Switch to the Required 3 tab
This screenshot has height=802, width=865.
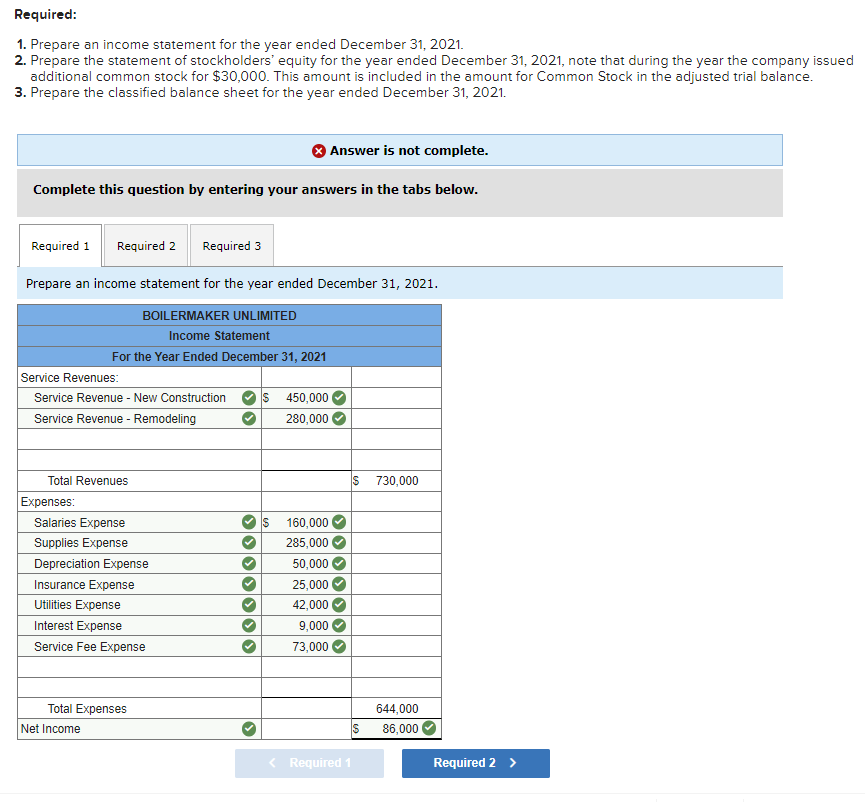[x=231, y=245]
